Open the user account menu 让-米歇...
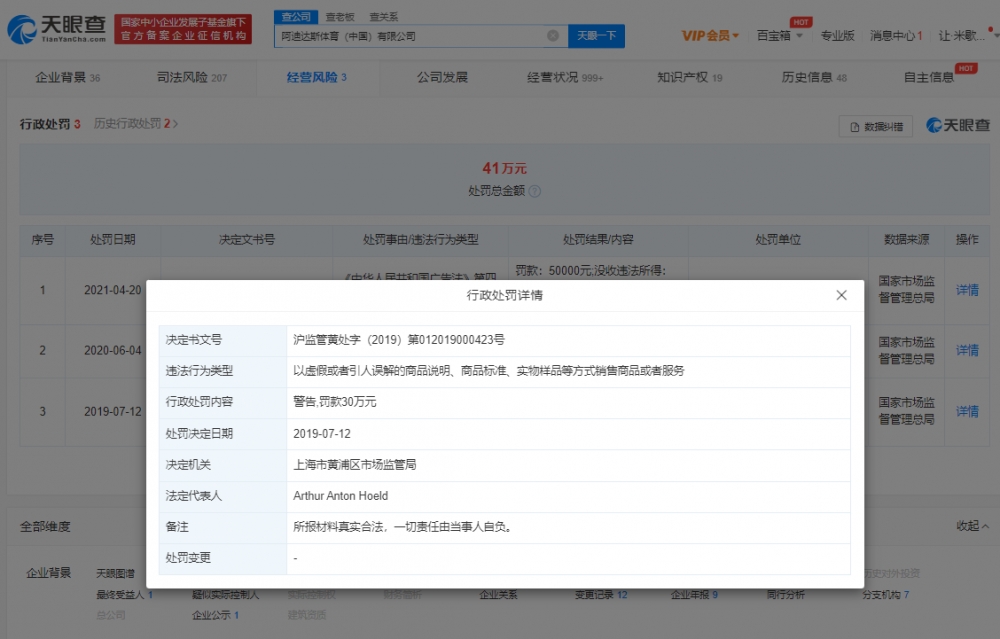 pyautogui.click(x=961, y=36)
